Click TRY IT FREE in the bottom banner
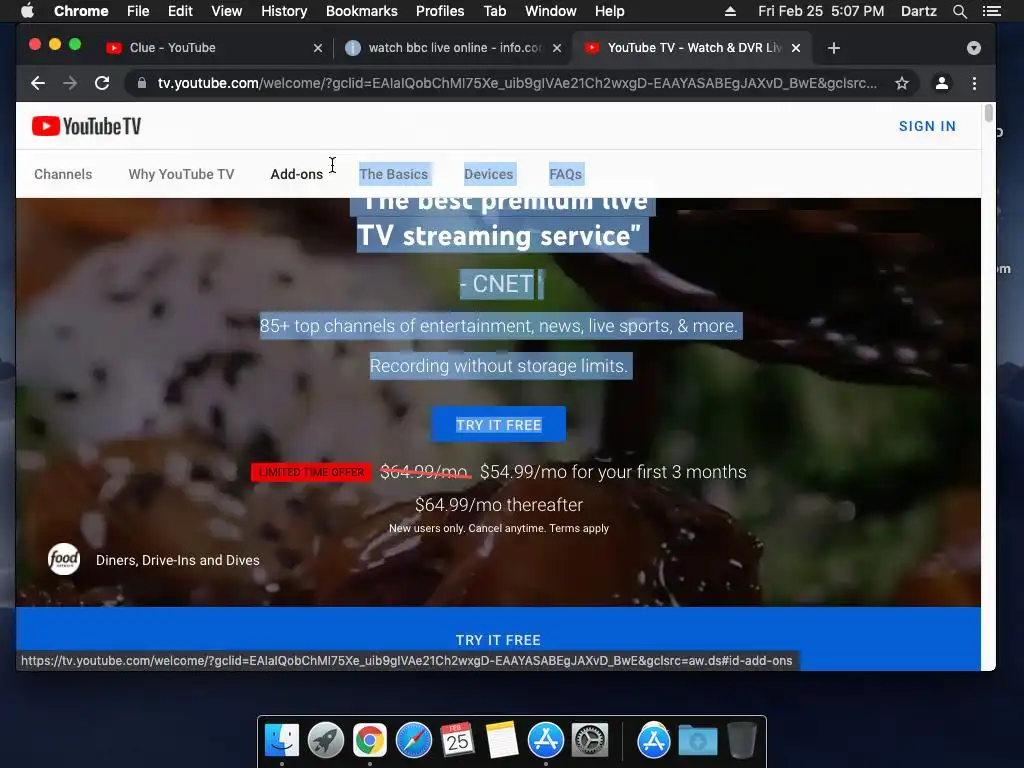The image size is (1024, 768). [498, 640]
